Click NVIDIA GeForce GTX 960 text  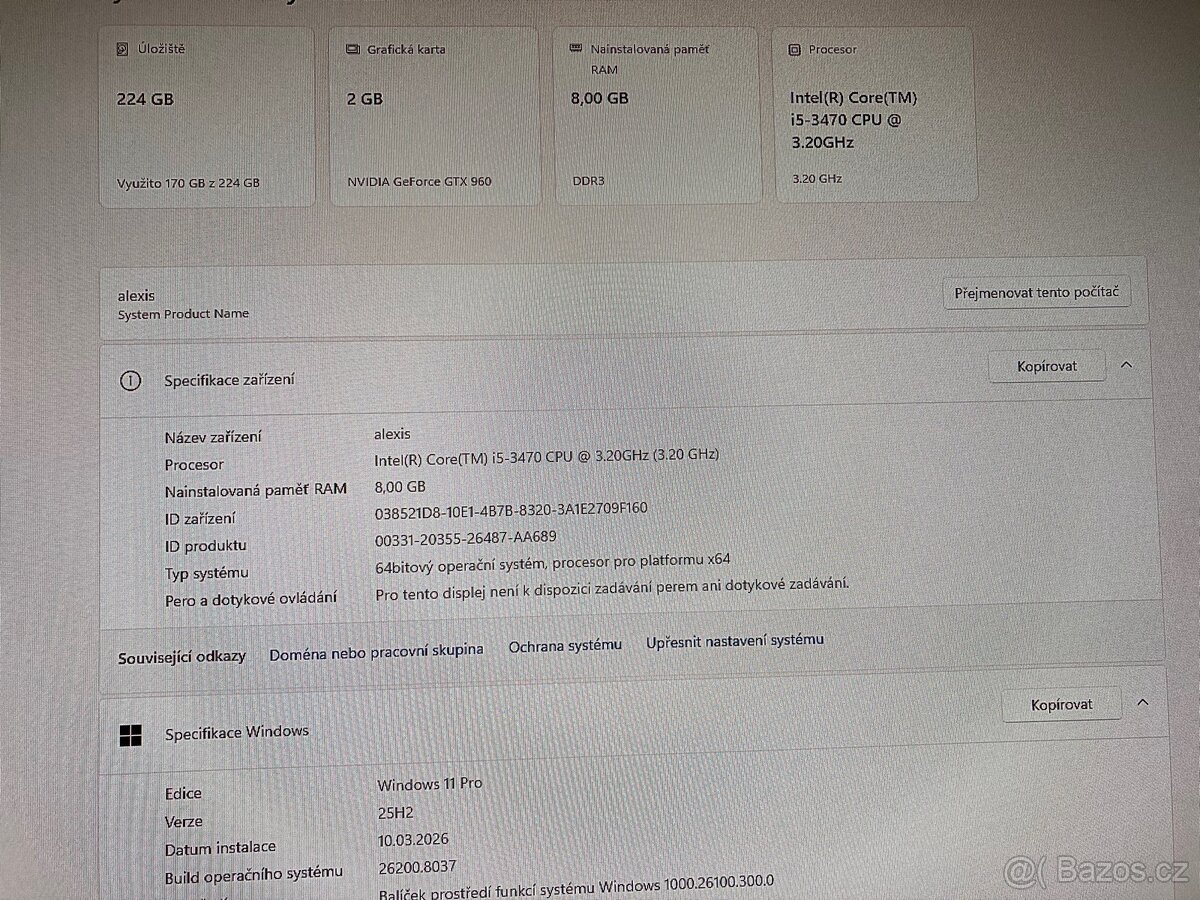[419, 181]
